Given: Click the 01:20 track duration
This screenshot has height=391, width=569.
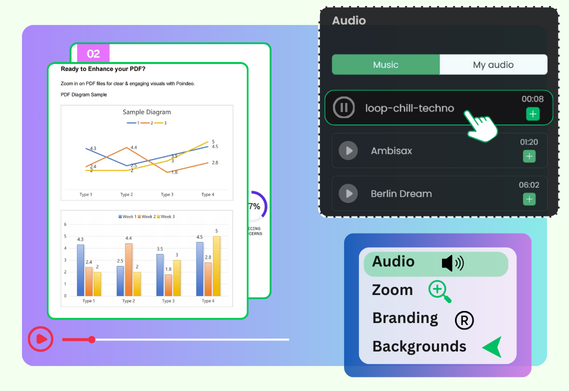Looking at the screenshot, I should (529, 142).
